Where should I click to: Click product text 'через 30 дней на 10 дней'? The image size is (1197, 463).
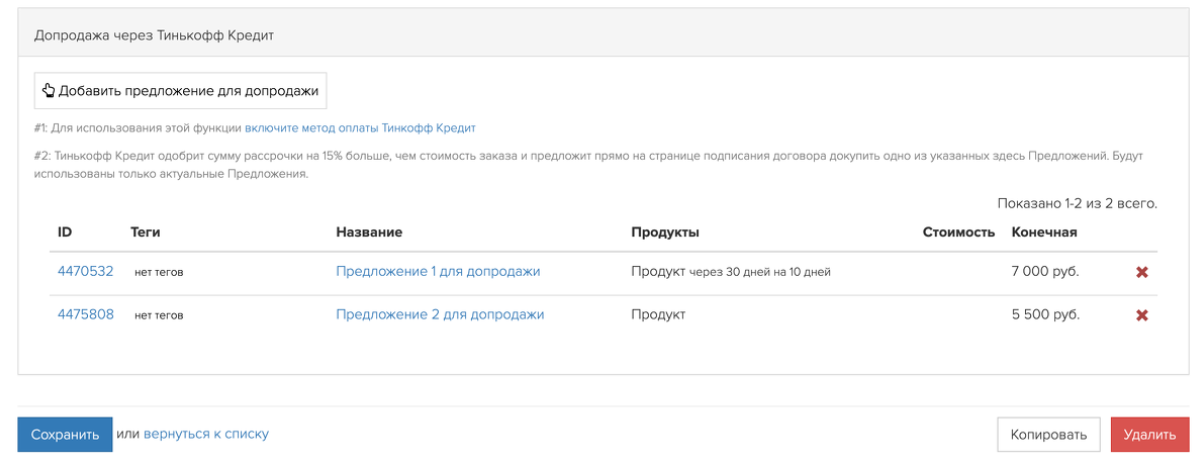(x=760, y=272)
